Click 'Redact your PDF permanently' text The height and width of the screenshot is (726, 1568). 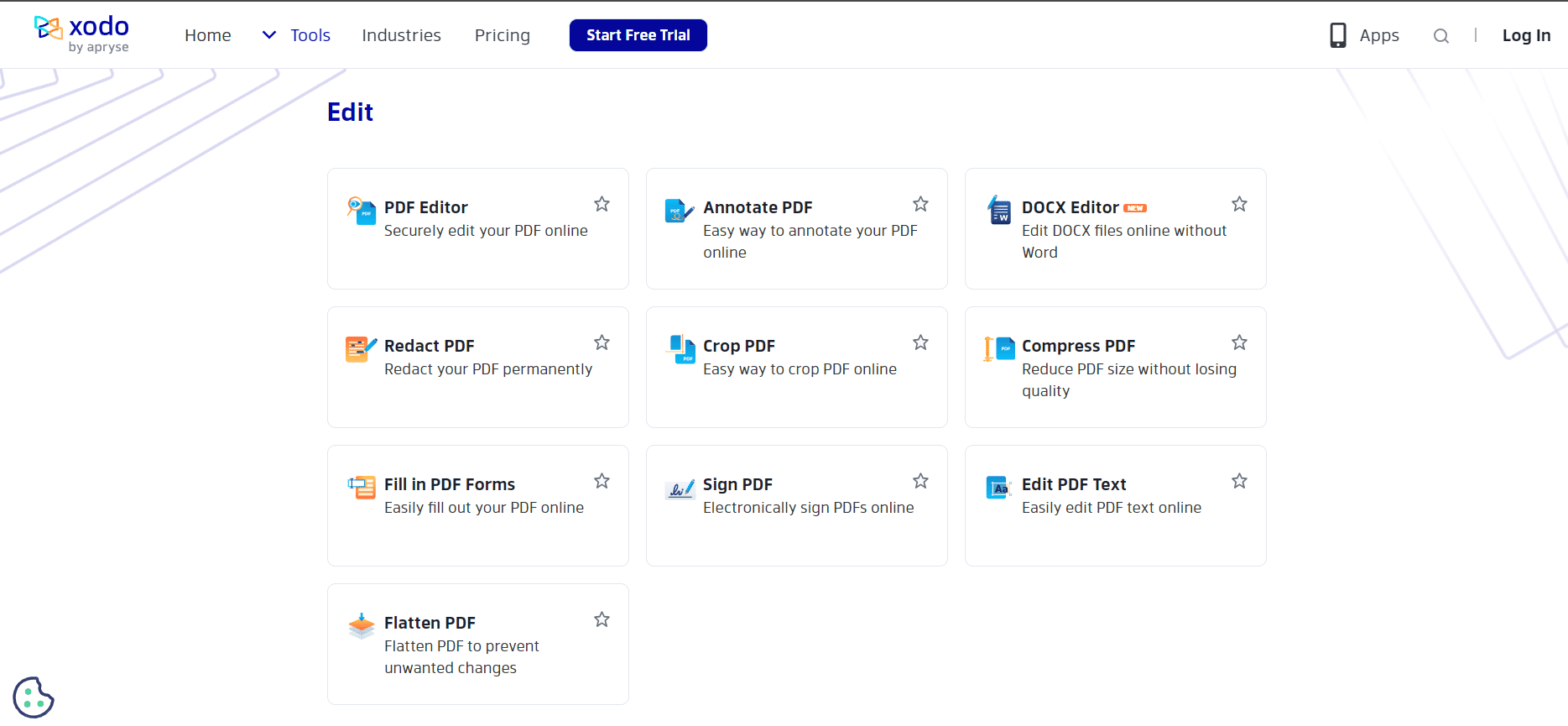pyautogui.click(x=488, y=369)
